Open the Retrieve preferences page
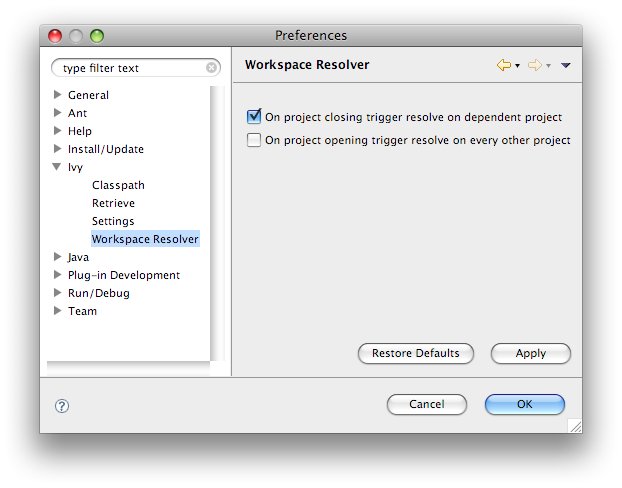622x488 pixels. 113,203
